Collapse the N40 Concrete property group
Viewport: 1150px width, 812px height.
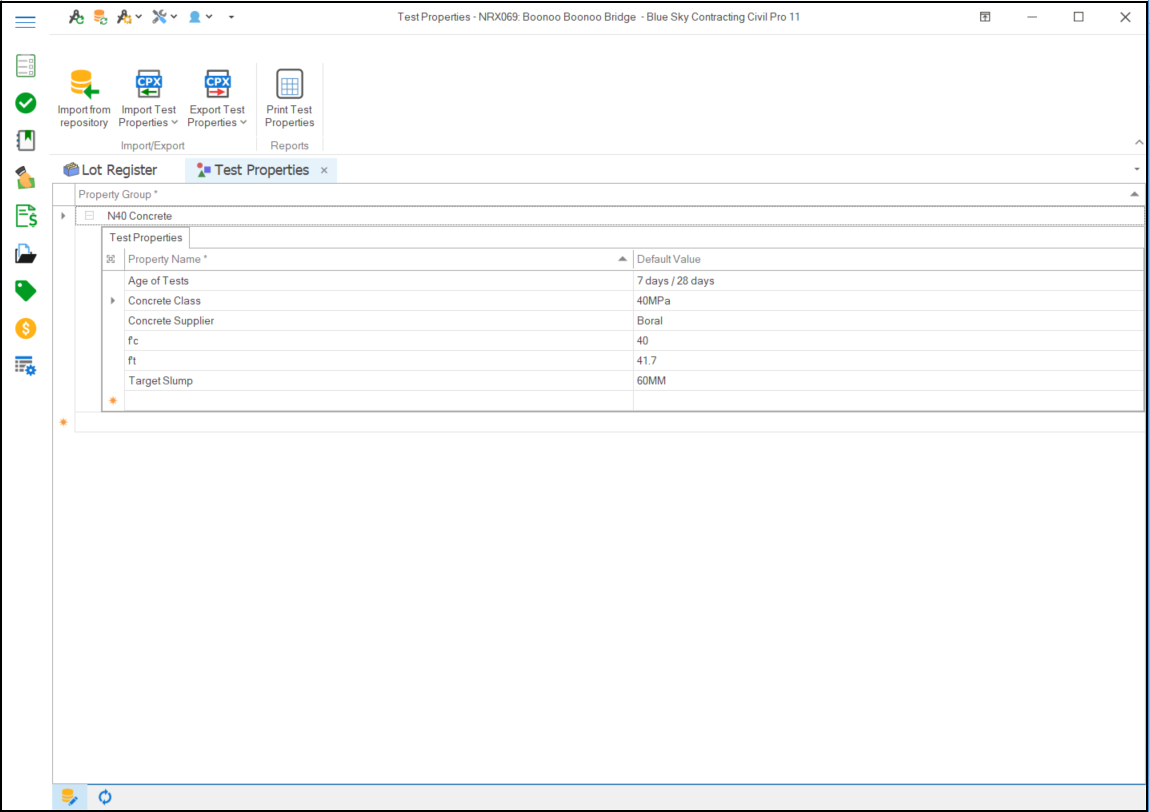click(90, 216)
